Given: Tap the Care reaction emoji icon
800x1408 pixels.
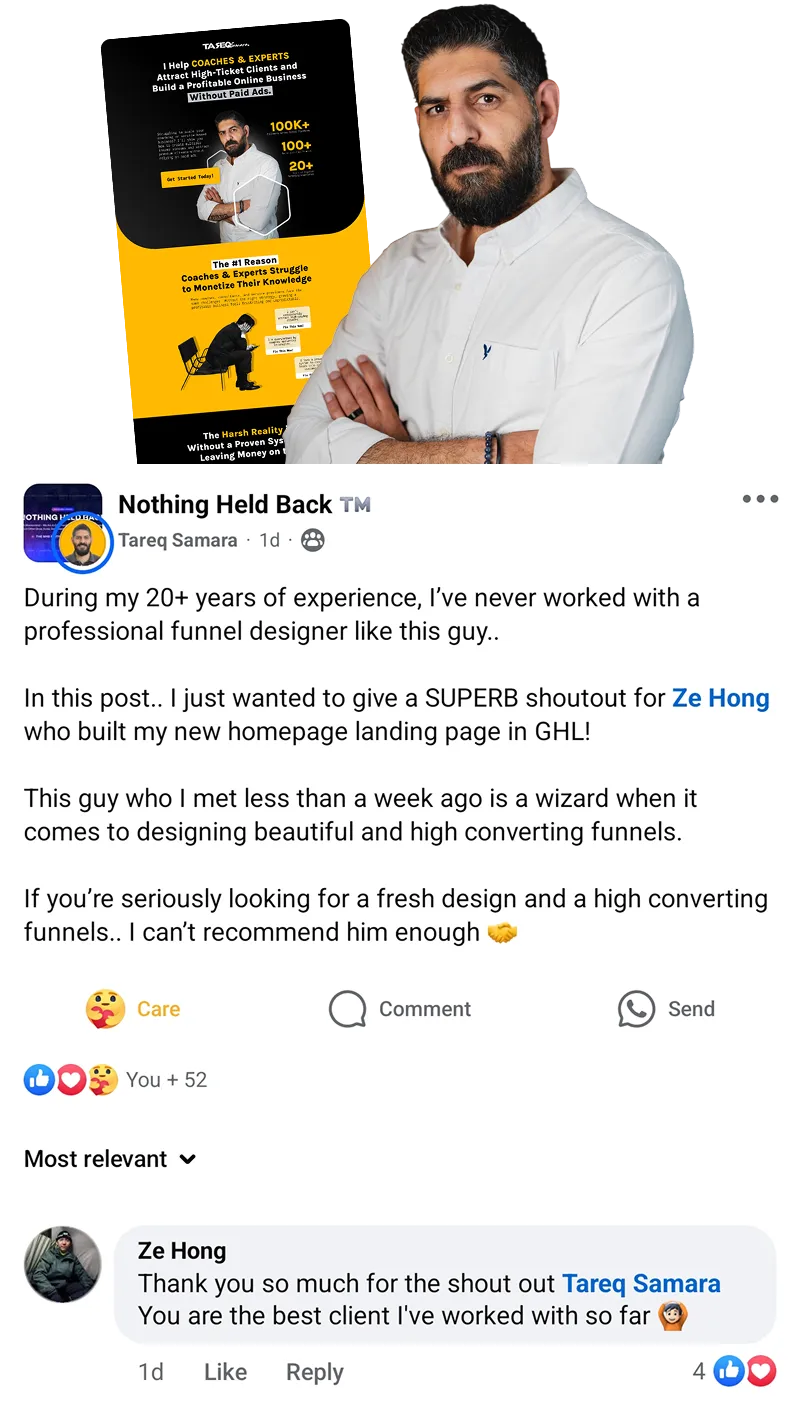Looking at the screenshot, I should click(x=105, y=1009).
